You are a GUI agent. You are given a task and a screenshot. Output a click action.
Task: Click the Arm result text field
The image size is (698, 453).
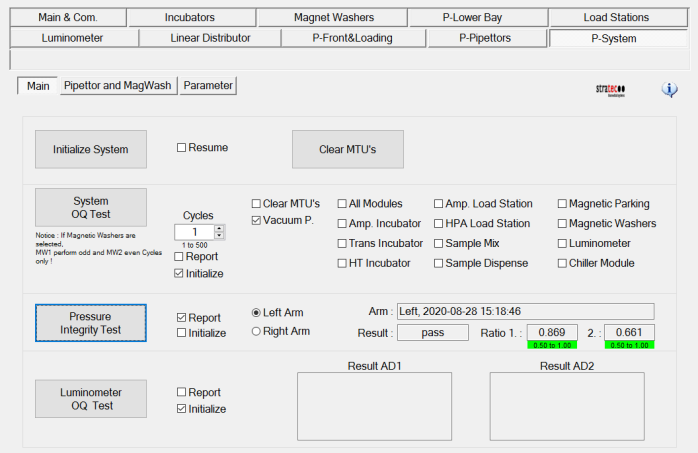point(524,311)
